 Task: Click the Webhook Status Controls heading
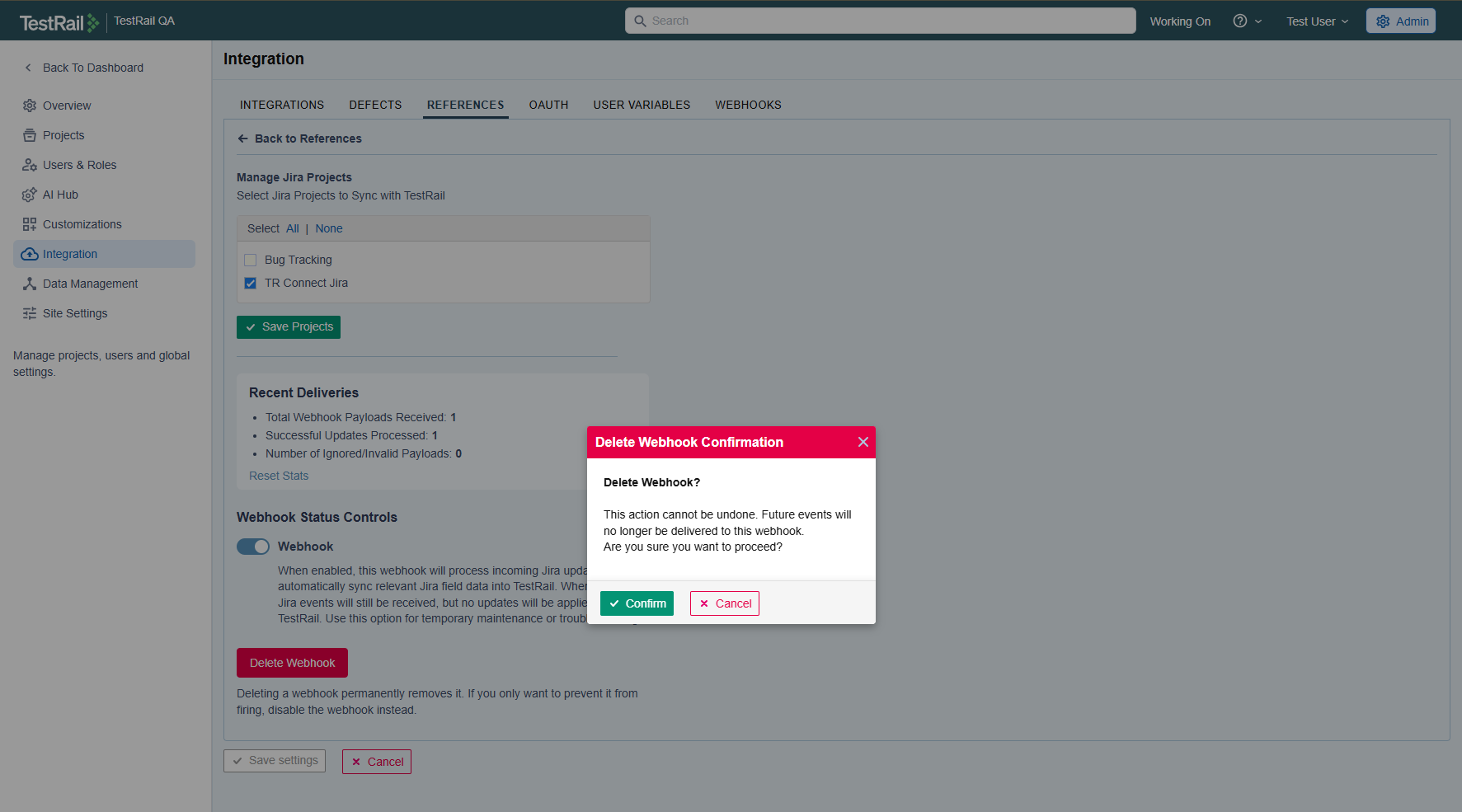pyautogui.click(x=317, y=517)
